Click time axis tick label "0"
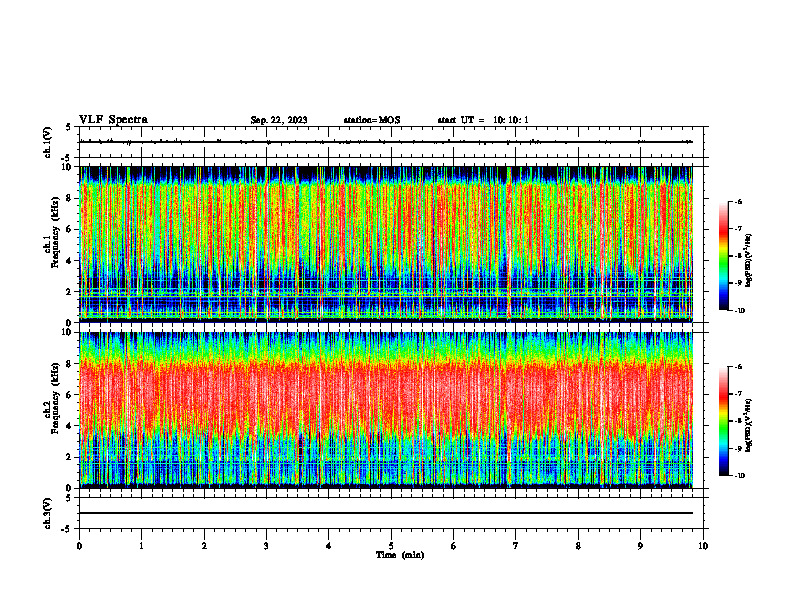 79,546
